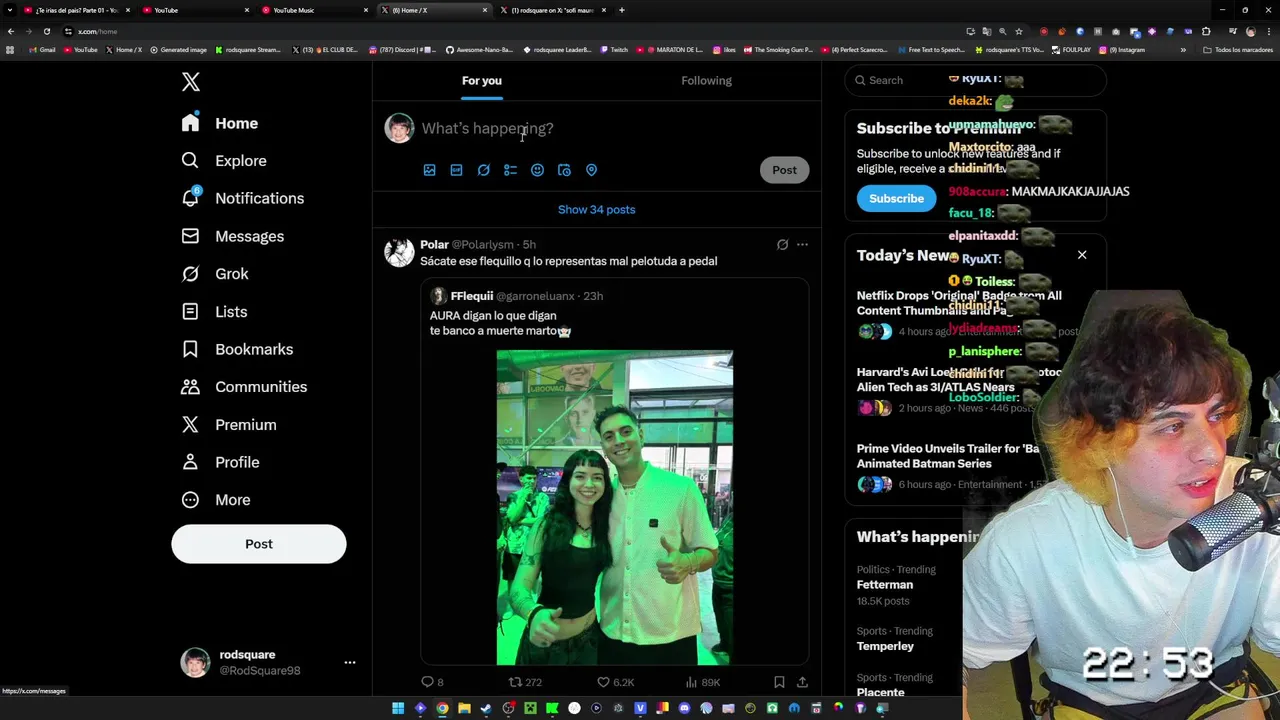This screenshot has width=1280, height=720.
Task: Share Polar's post
Action: 802,682
